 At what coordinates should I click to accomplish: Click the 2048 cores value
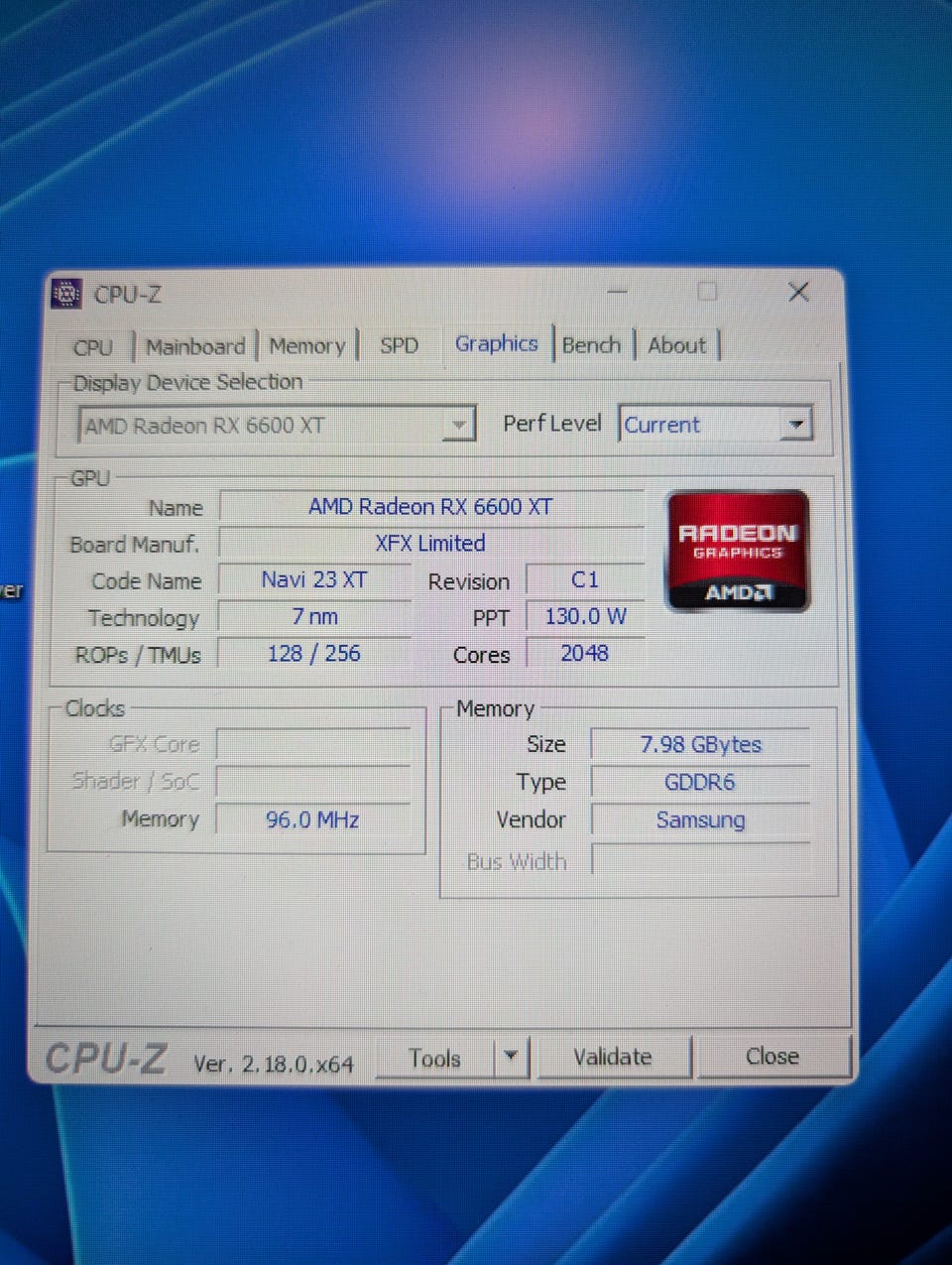[x=585, y=654]
